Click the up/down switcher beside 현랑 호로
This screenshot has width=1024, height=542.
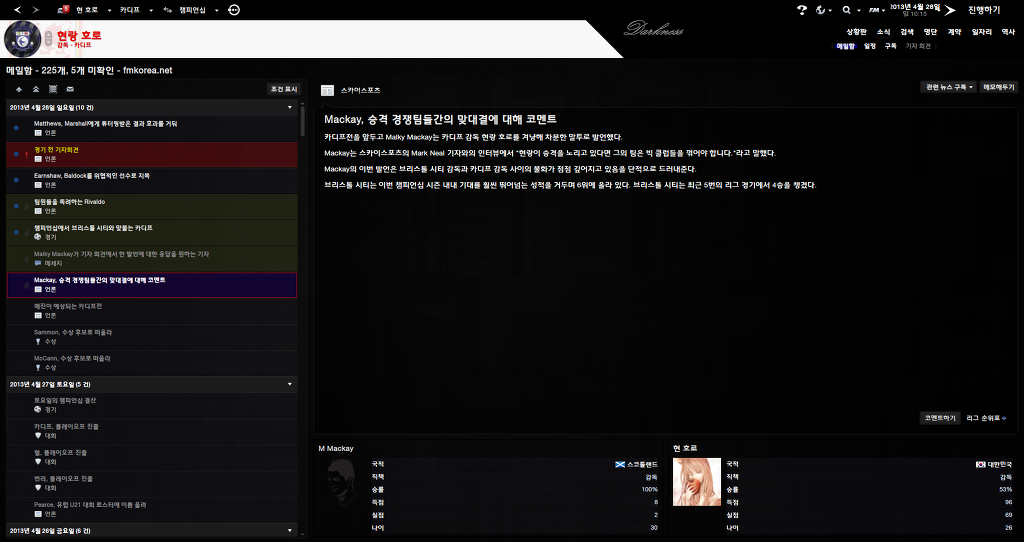[48, 39]
